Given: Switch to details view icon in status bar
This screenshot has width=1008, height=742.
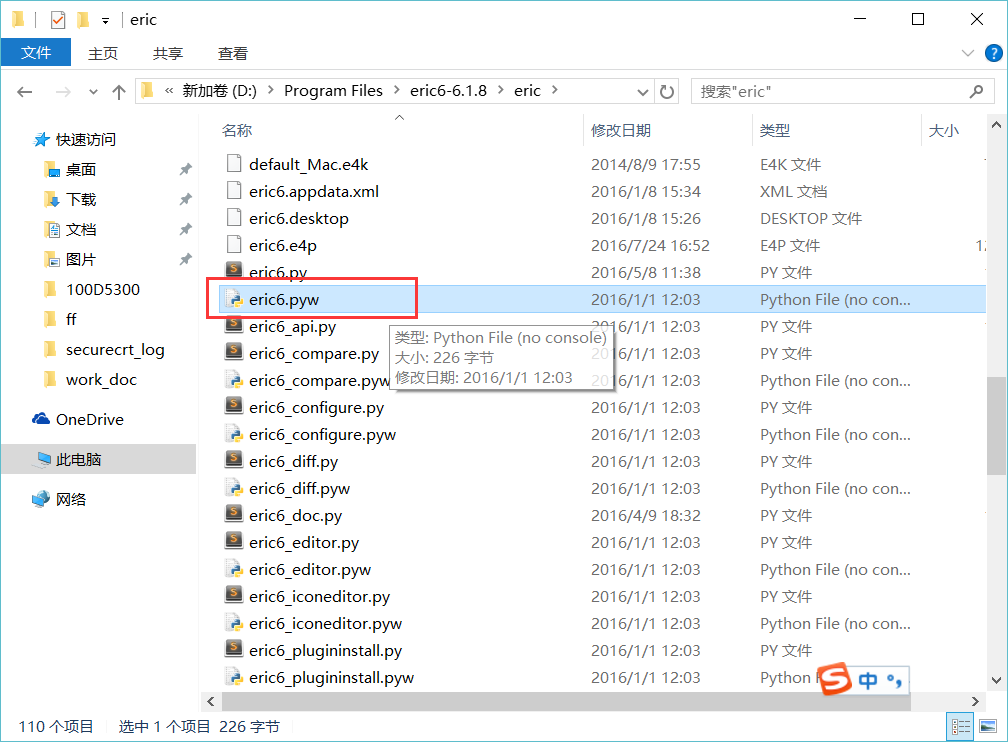Looking at the screenshot, I should 961,727.
